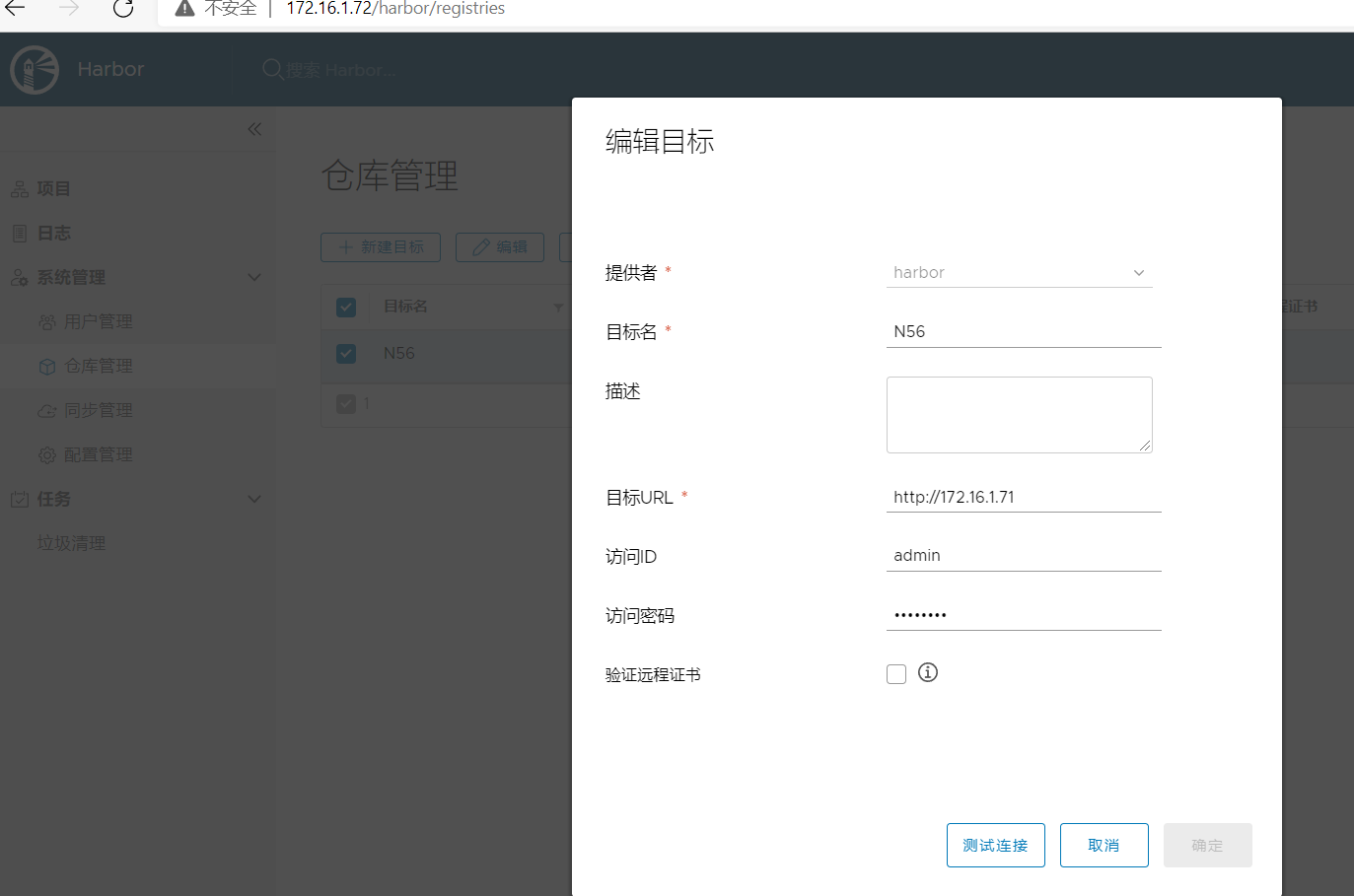Open the 提供者 harbor dropdown

click(x=1020, y=272)
